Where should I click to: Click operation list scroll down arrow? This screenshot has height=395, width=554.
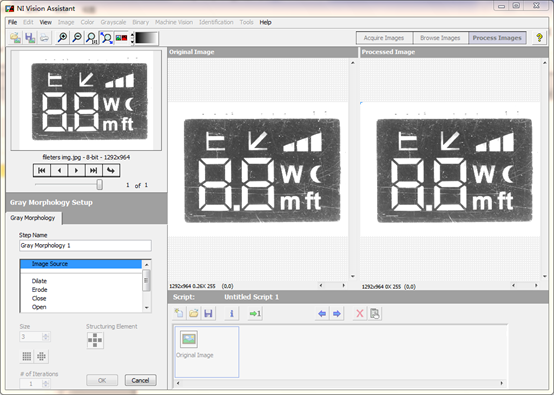pos(147,308)
